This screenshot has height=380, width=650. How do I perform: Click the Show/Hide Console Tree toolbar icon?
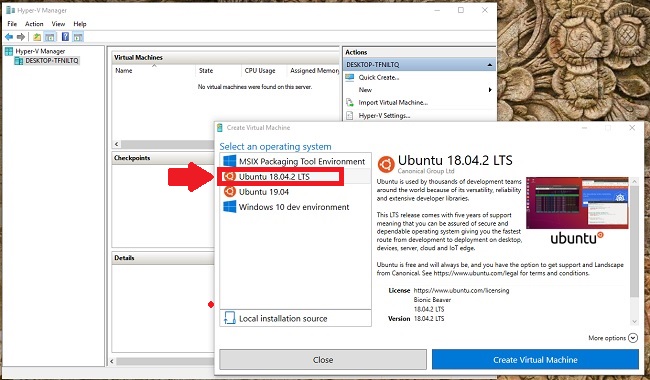point(50,37)
